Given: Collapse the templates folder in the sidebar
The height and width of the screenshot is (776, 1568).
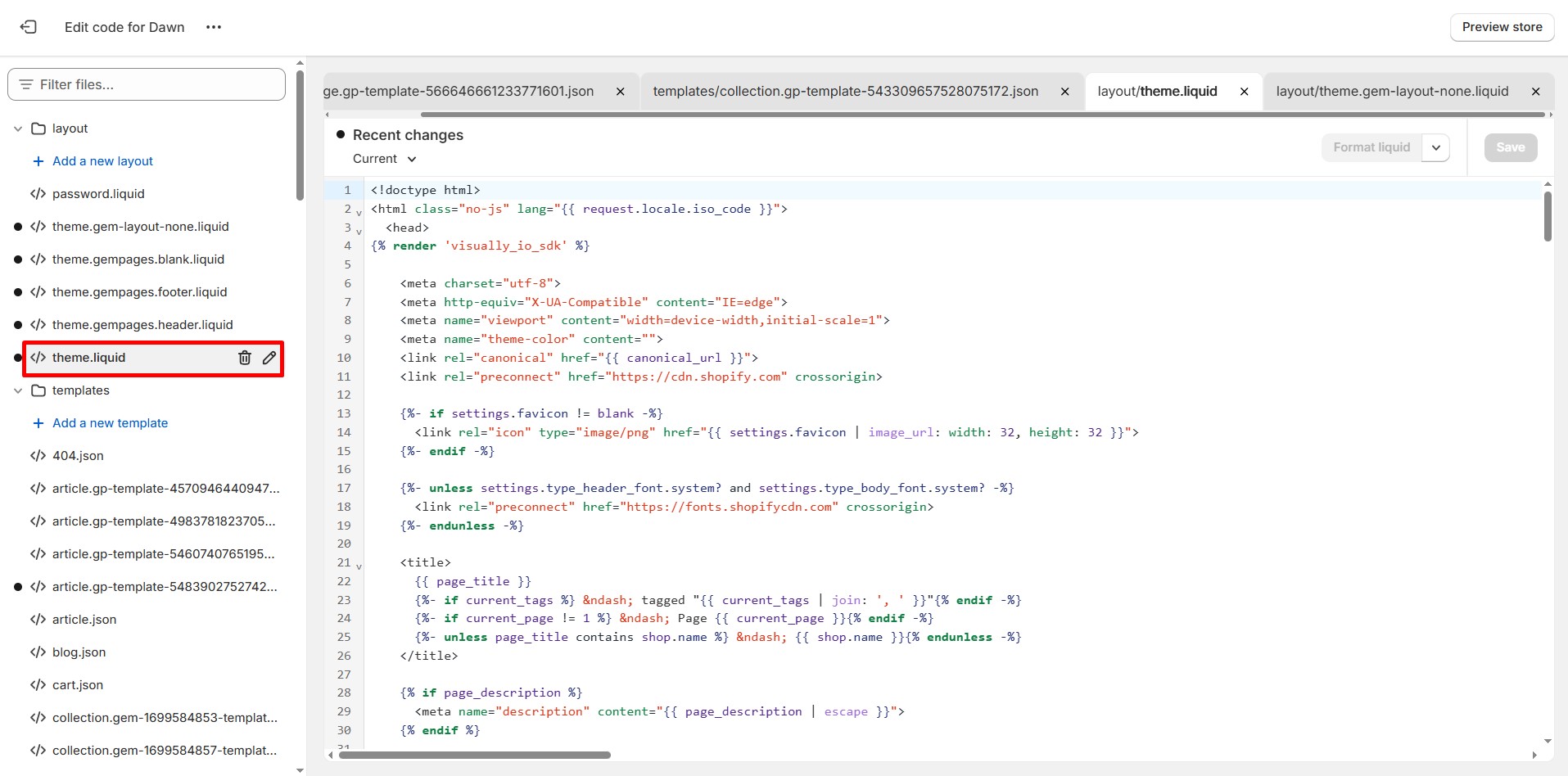Looking at the screenshot, I should [17, 390].
